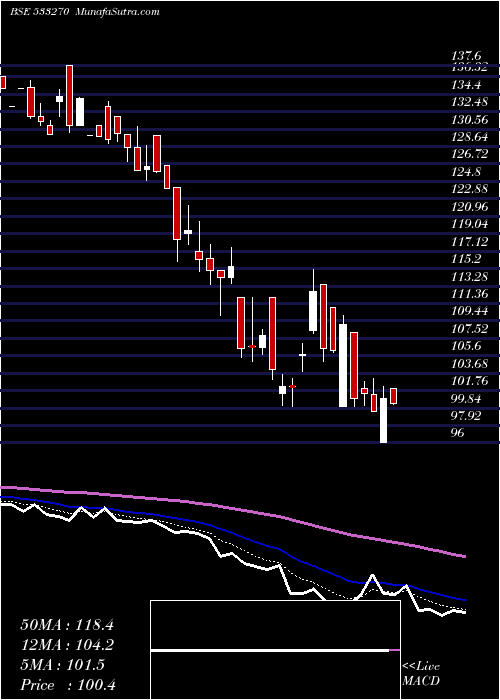Screen dimensions: 500x700
Task: Click the 120.96 price axis label
Action: tap(470, 206)
